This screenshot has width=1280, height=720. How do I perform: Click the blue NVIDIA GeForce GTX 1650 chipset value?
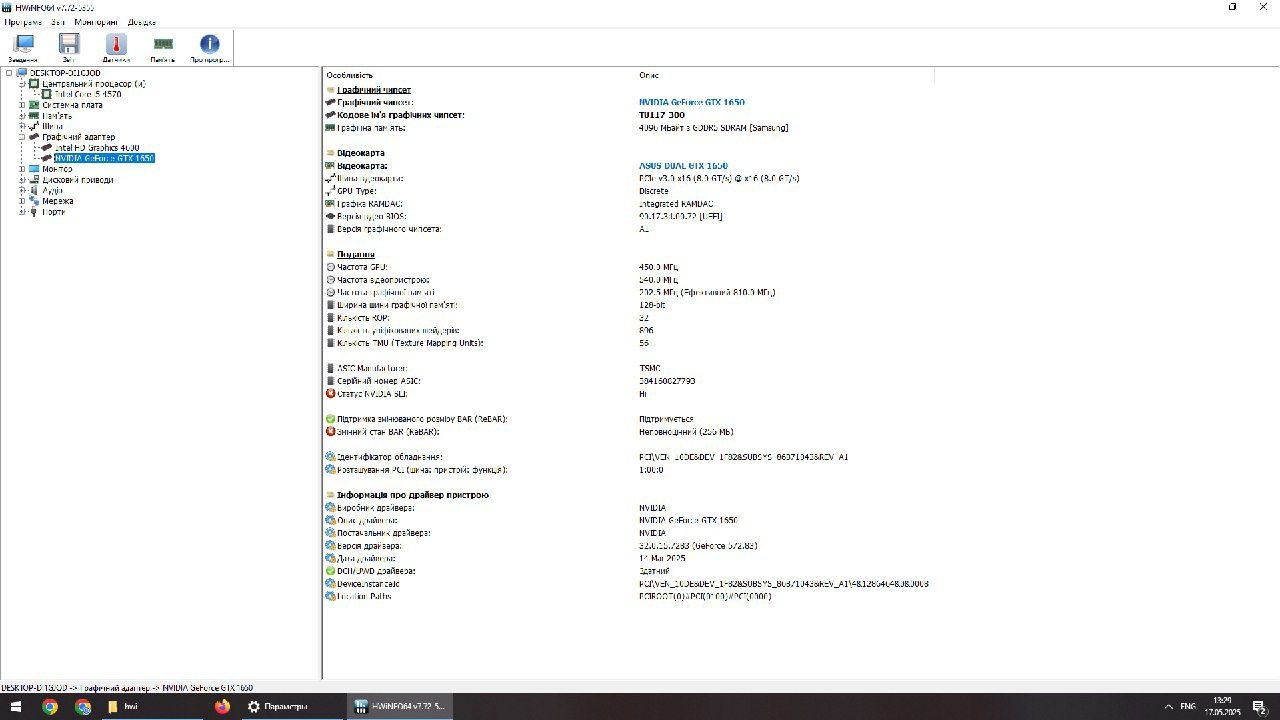point(692,102)
